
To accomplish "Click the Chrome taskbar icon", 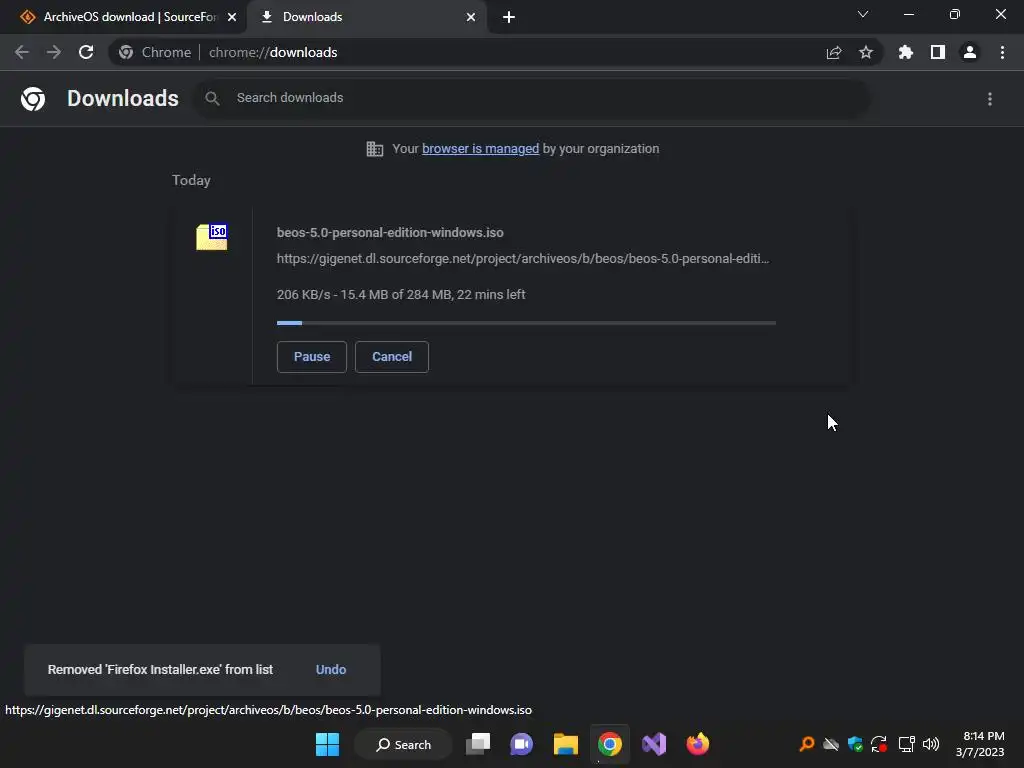I will click(x=609, y=744).
